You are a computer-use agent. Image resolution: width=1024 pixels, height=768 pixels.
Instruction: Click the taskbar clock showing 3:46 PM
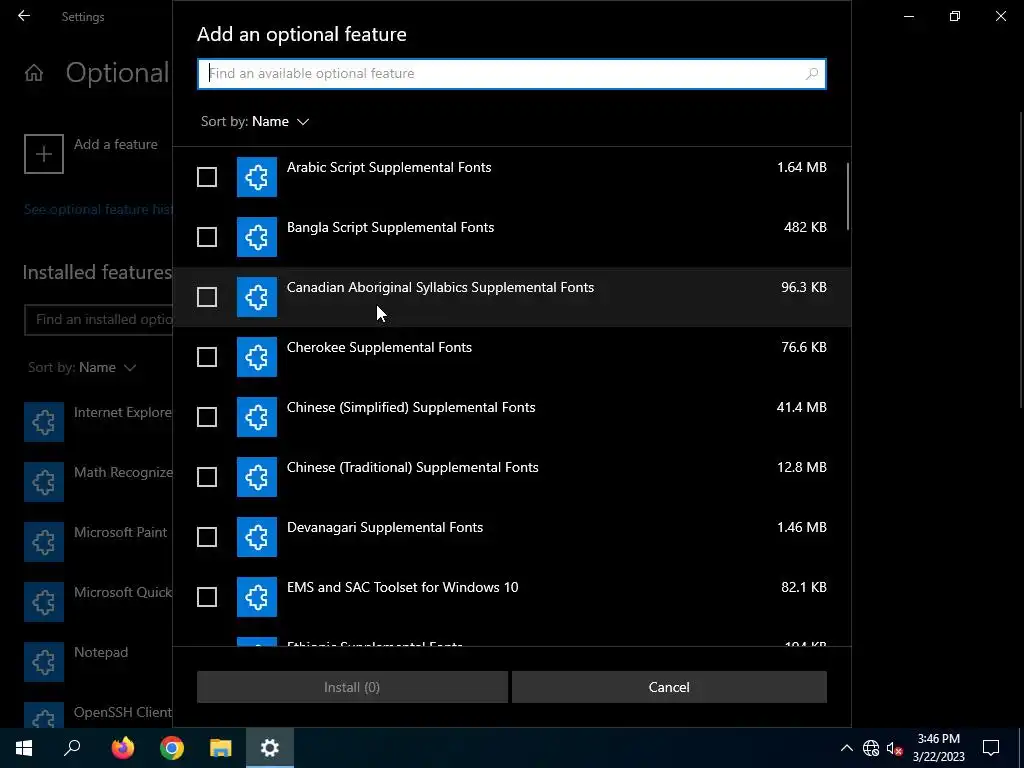tap(938, 748)
